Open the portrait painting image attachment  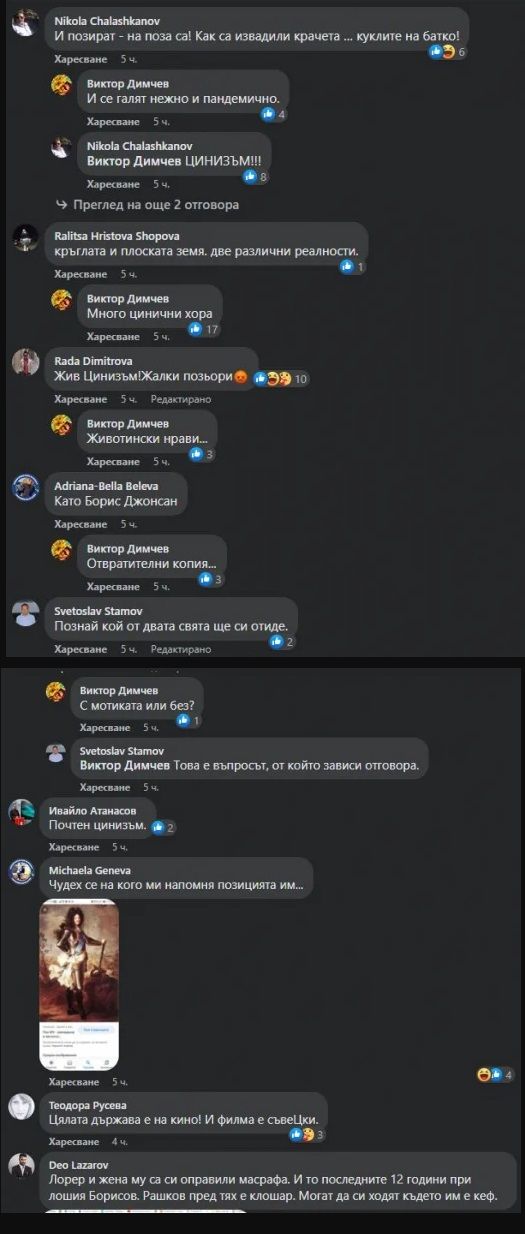point(79,984)
